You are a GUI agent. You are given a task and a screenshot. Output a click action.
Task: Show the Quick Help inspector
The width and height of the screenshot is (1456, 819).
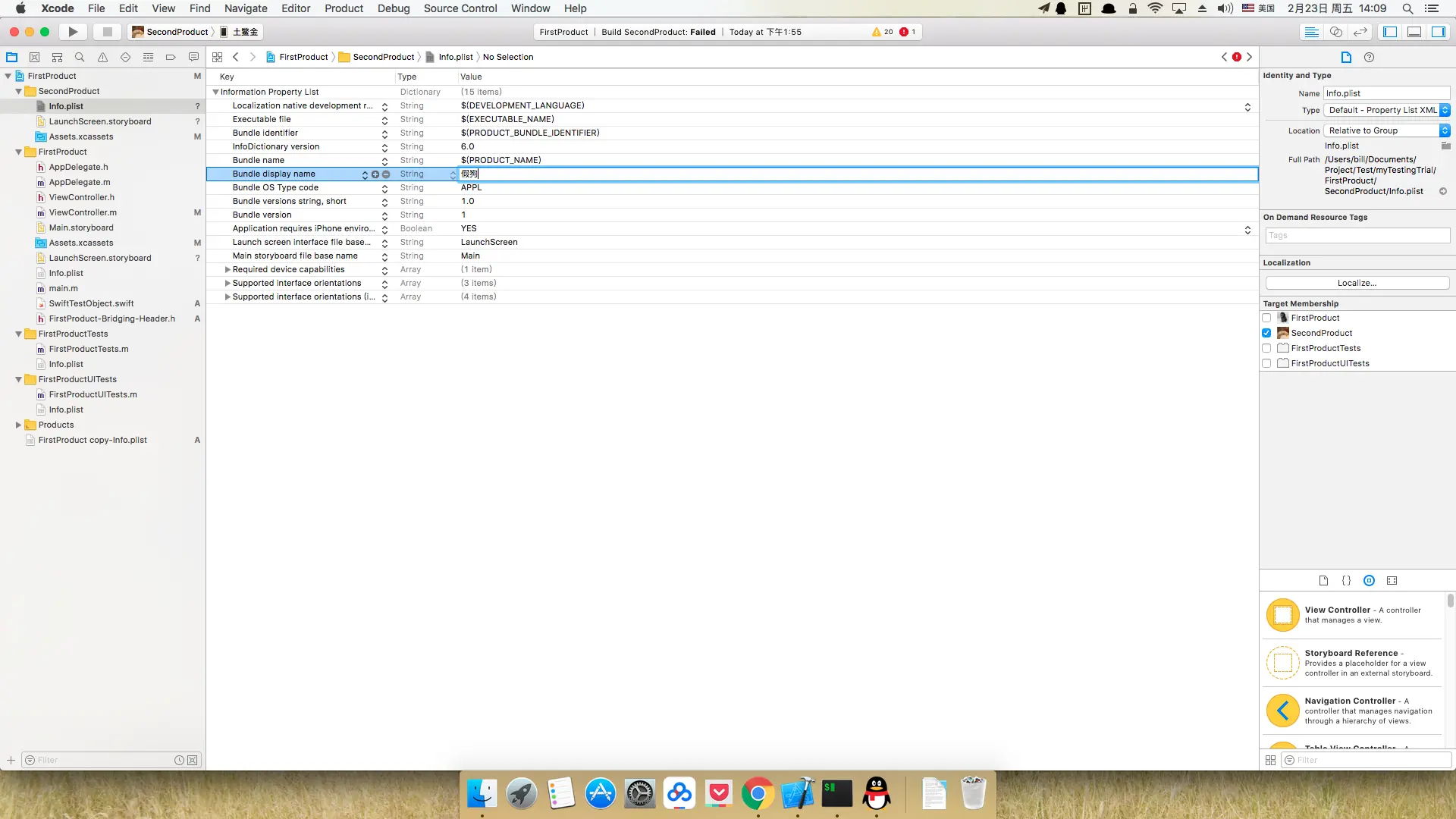click(1369, 57)
